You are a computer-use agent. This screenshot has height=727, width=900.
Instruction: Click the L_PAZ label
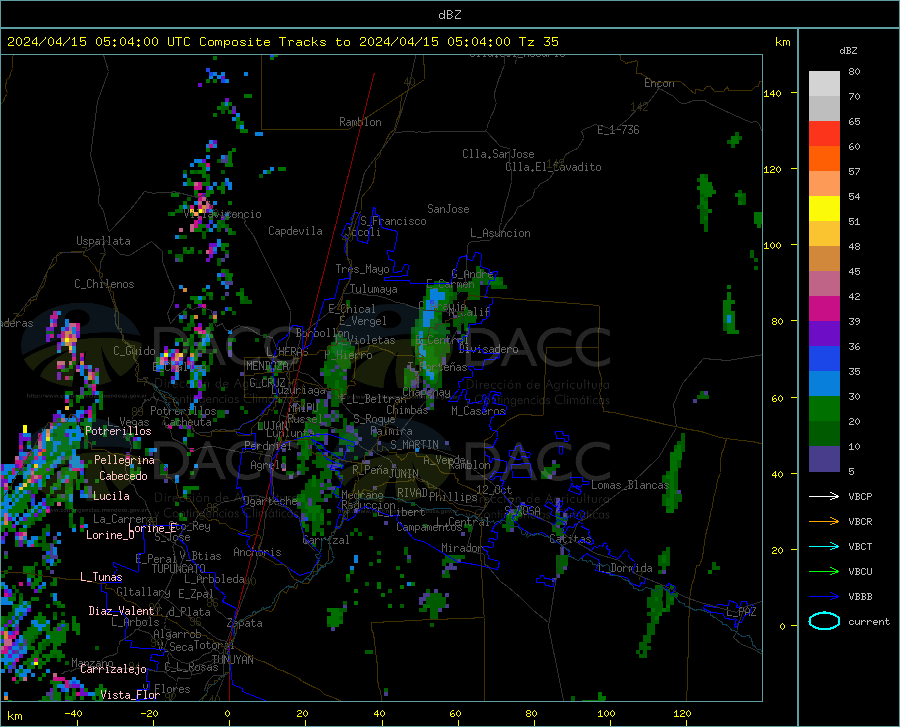tap(741, 612)
